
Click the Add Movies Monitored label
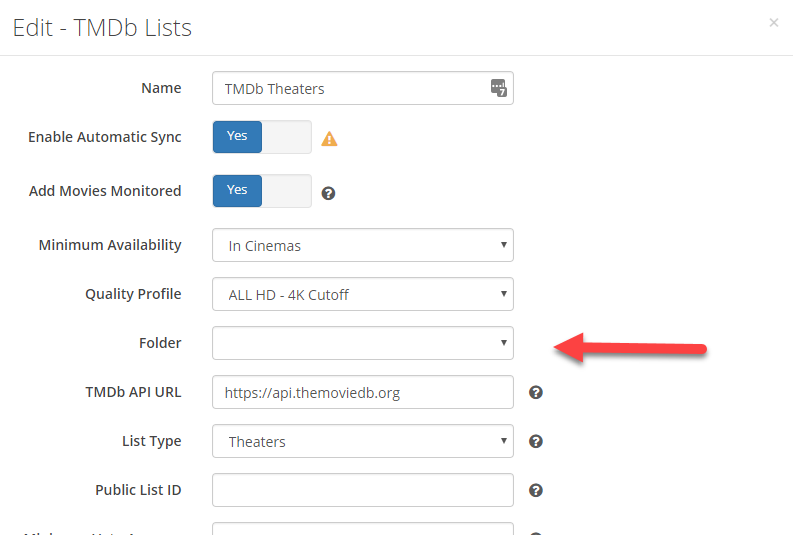point(105,191)
